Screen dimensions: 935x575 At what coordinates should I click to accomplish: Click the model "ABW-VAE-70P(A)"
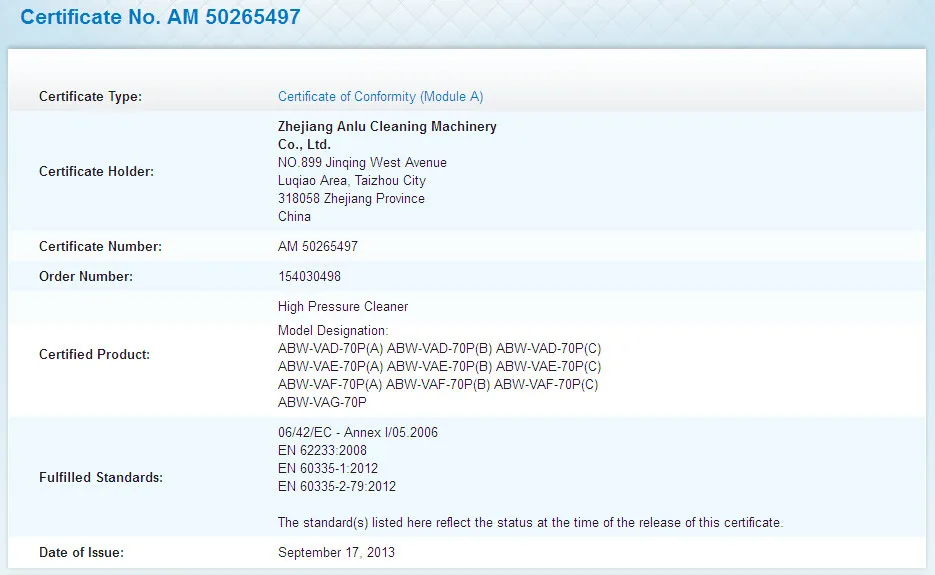[330, 366]
